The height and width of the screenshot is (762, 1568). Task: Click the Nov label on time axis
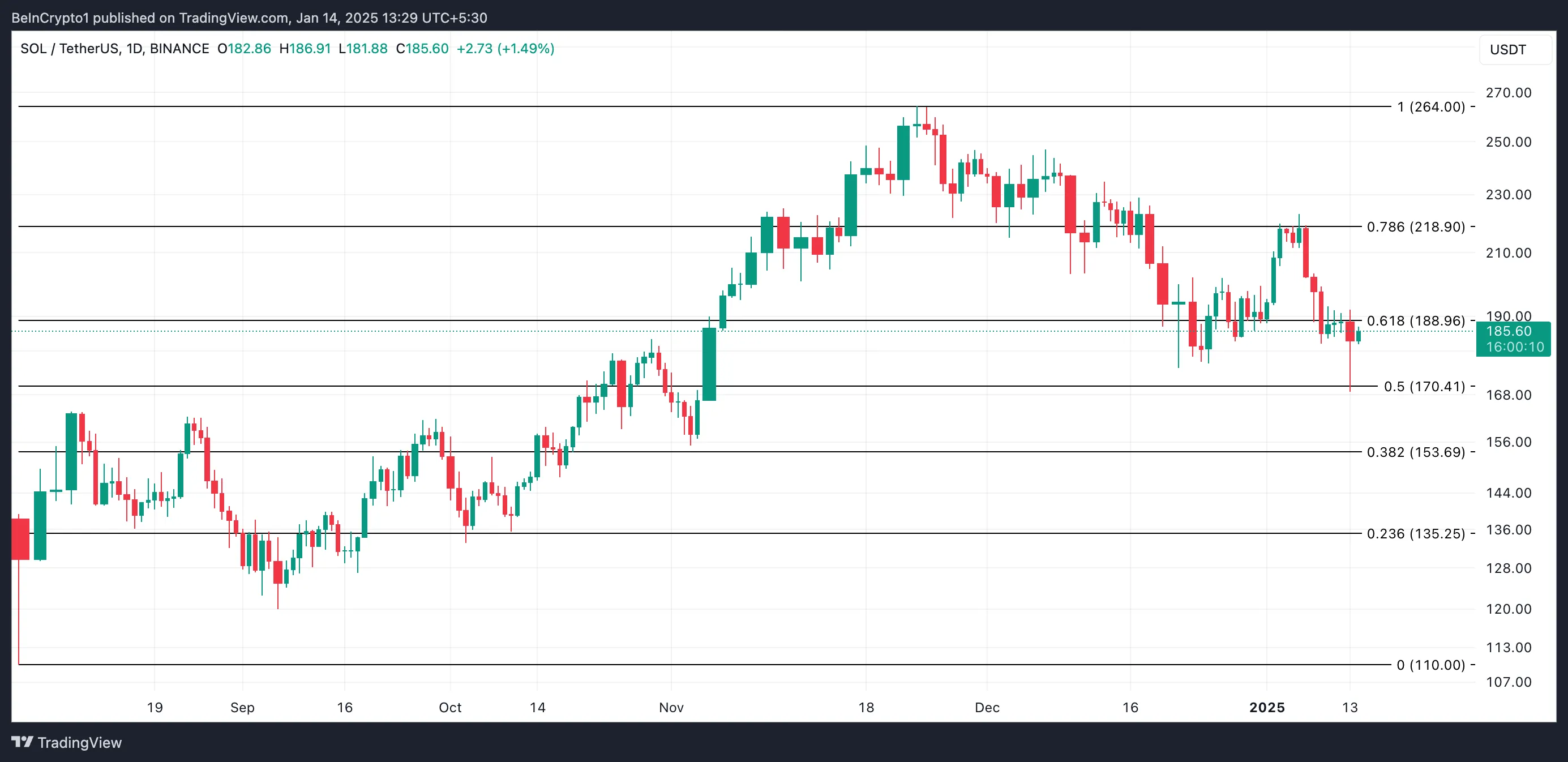671,707
